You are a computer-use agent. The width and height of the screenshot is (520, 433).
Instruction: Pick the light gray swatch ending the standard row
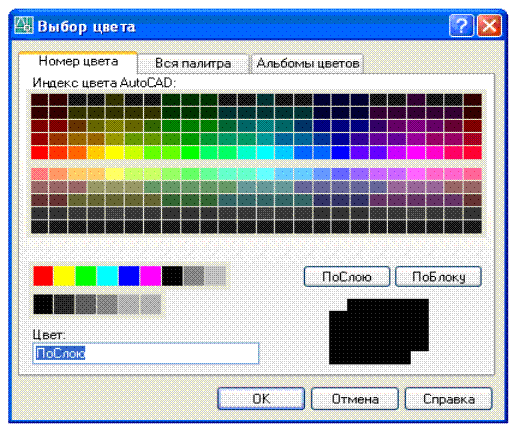tap(215, 276)
